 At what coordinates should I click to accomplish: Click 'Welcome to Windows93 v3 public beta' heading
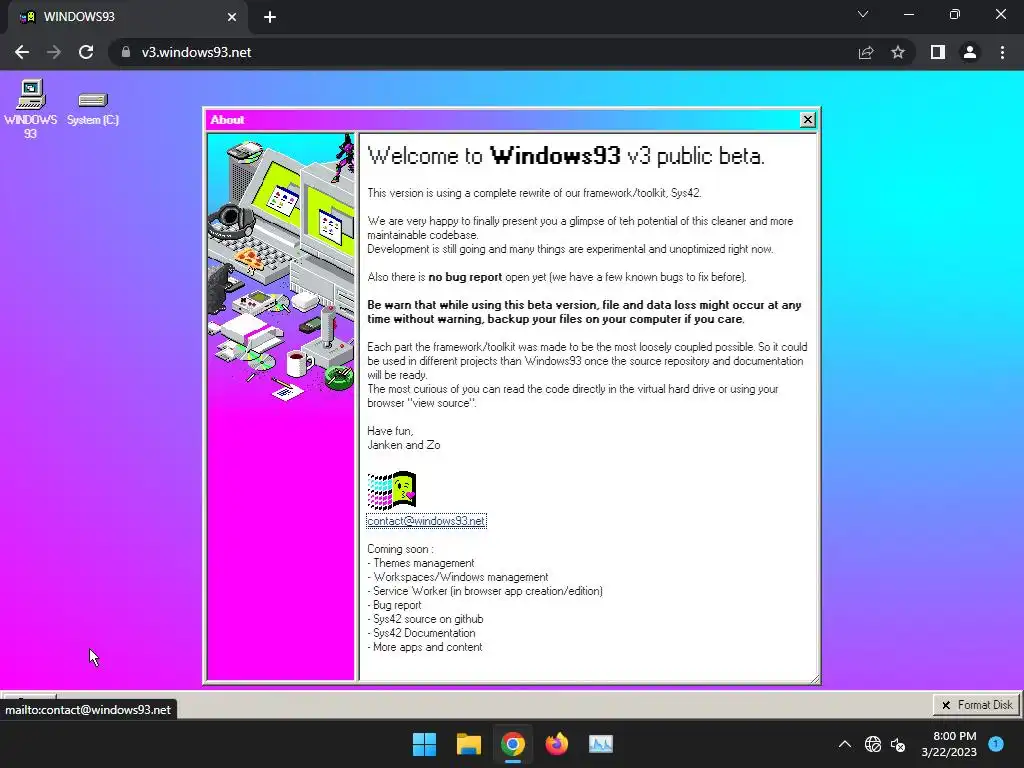point(566,156)
